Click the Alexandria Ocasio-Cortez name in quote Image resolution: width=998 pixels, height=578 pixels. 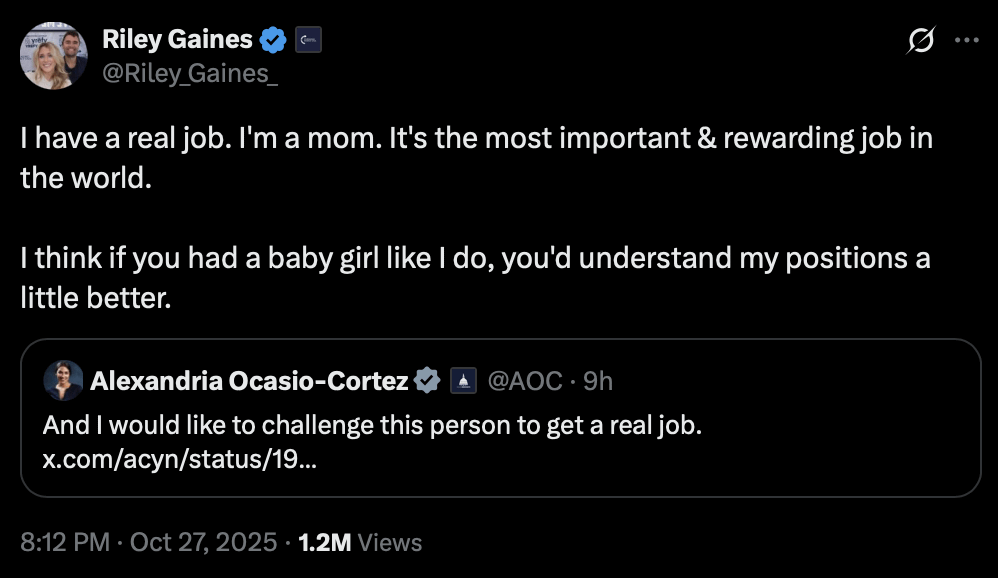(x=249, y=380)
